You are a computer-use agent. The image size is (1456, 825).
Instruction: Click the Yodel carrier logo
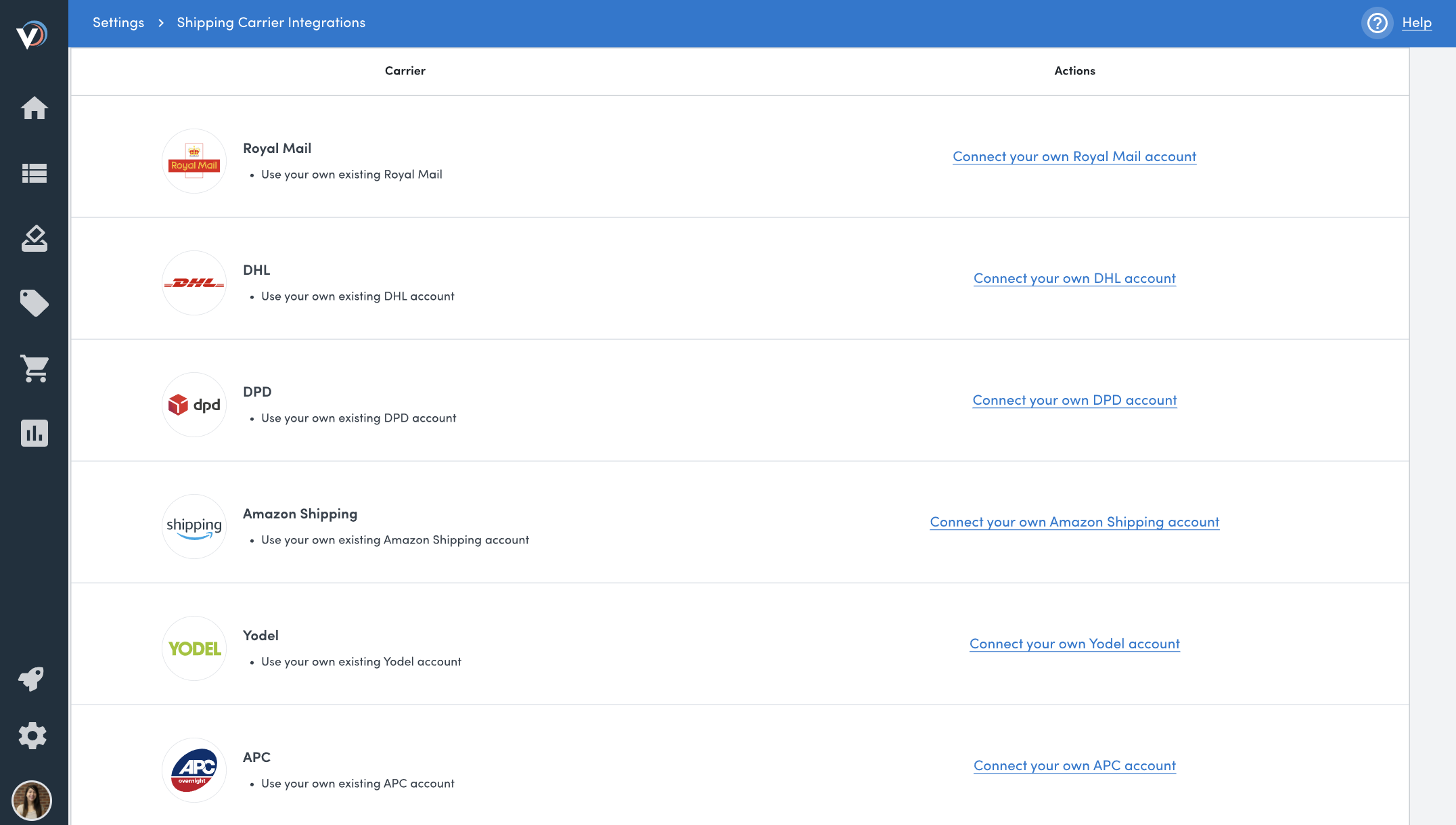(x=194, y=648)
